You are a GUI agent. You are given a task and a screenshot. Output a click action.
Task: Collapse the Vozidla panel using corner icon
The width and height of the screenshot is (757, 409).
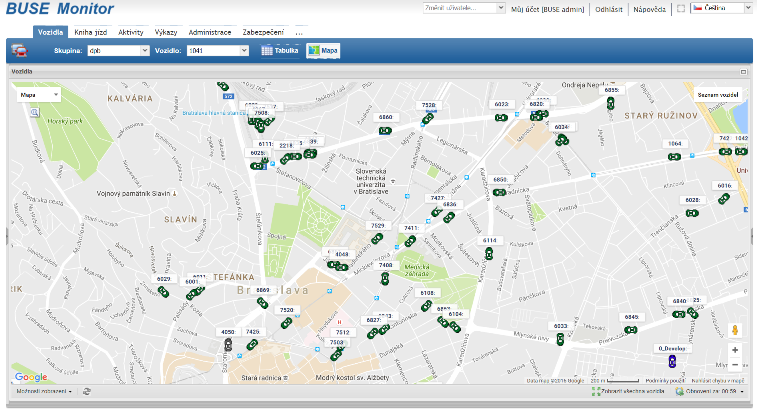coord(743,72)
